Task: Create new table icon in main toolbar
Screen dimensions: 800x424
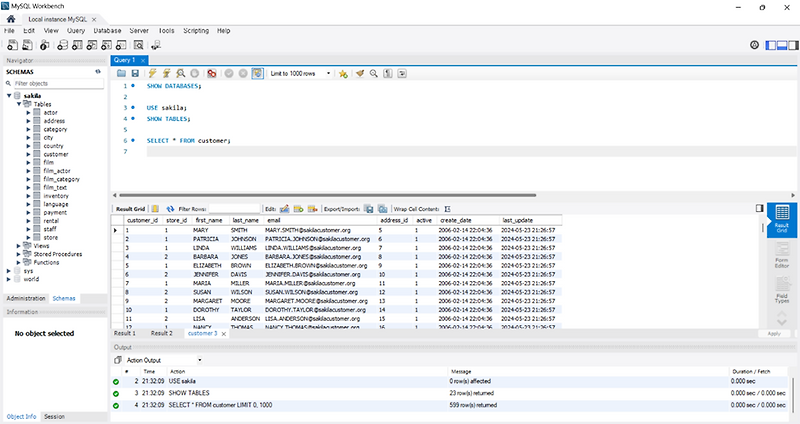Action: pyautogui.click(x=77, y=45)
